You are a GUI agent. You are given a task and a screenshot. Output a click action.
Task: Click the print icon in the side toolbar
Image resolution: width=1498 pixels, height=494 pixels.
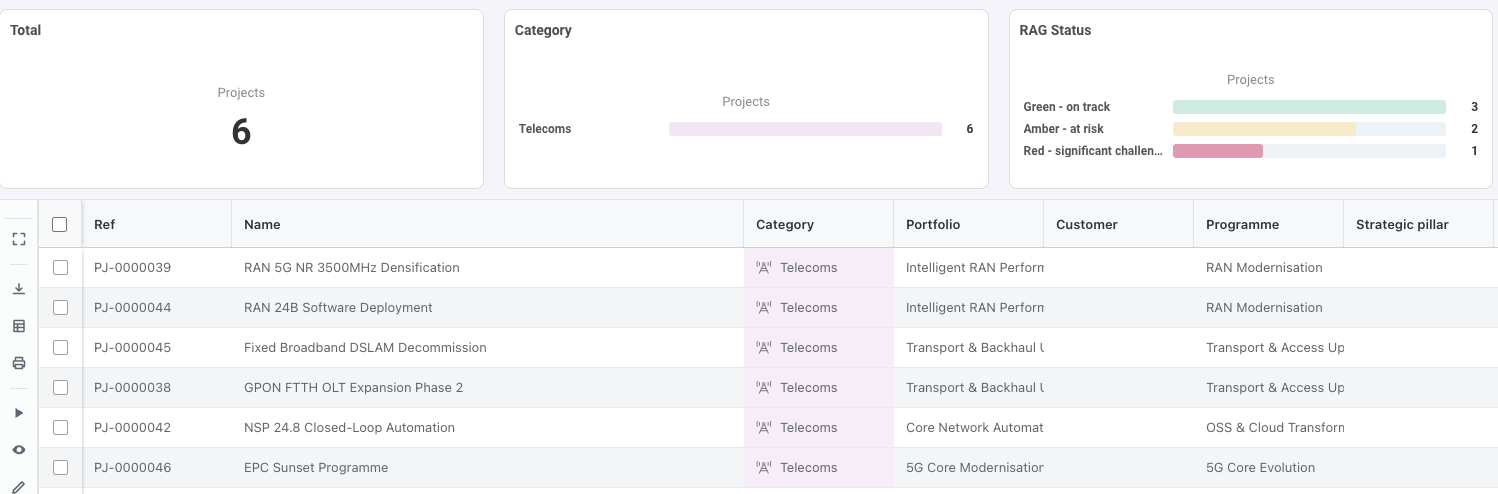point(19,363)
